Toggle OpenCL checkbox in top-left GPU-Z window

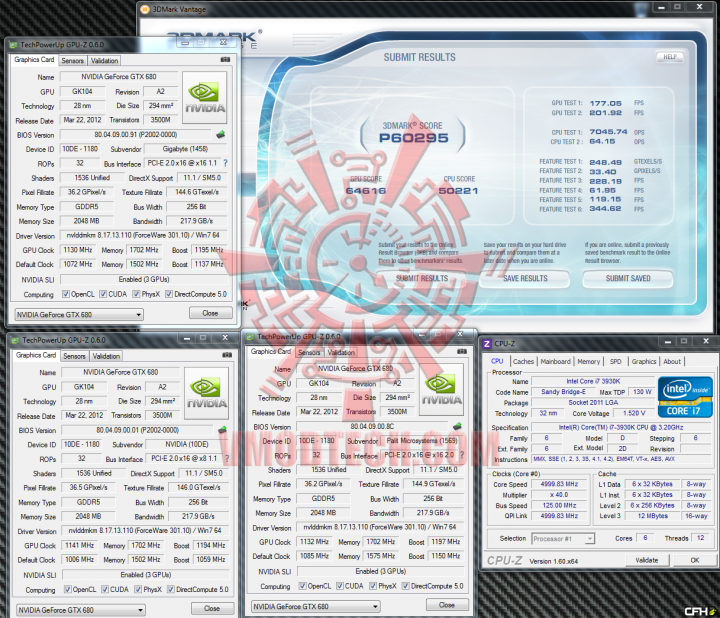[x=66, y=294]
